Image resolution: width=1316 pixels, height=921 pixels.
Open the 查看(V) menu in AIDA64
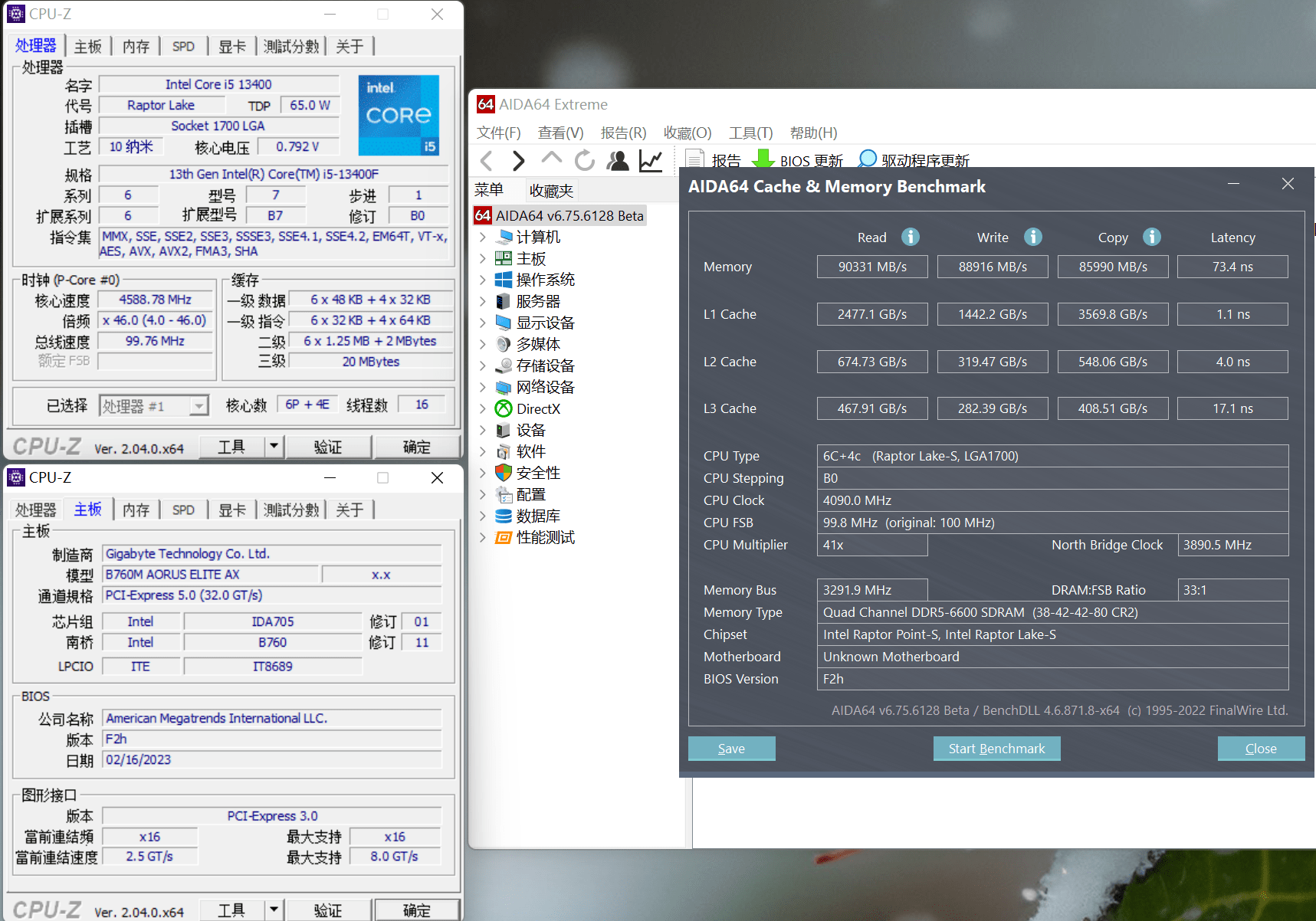[x=561, y=133]
